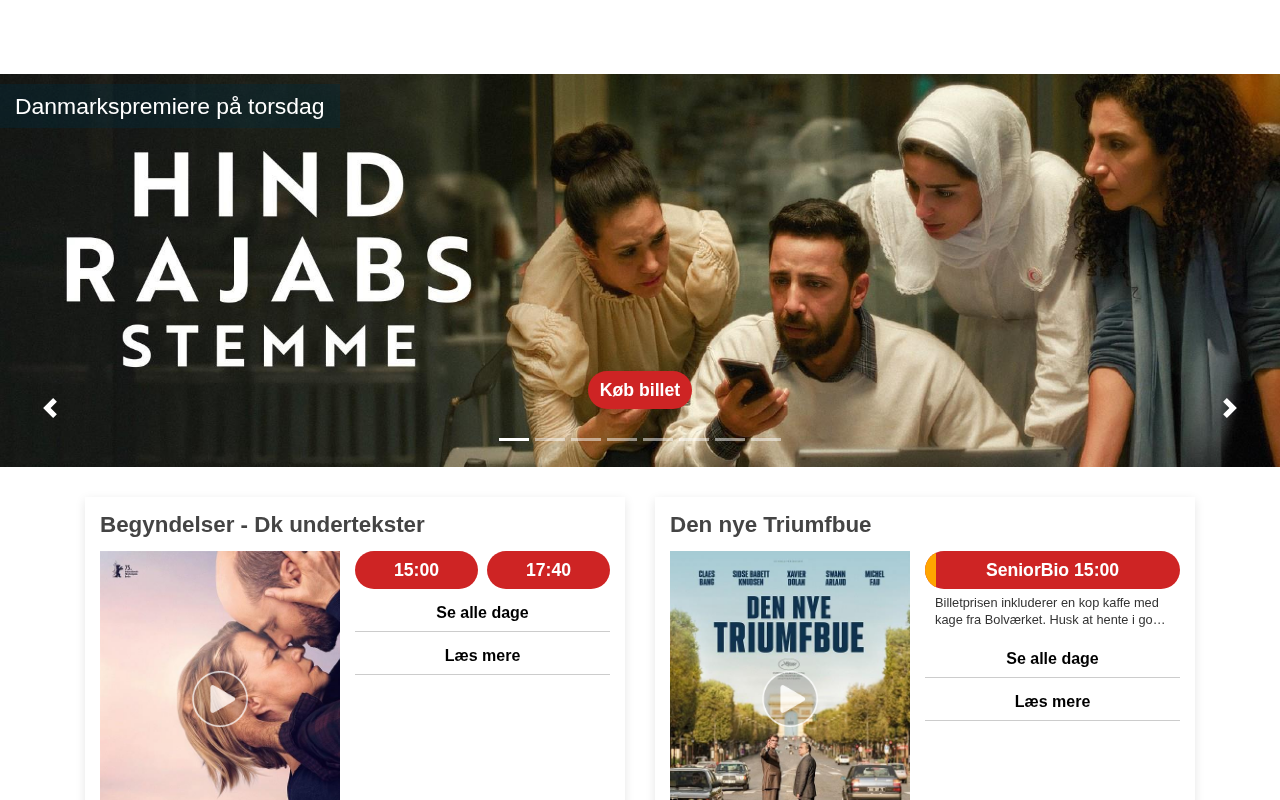Jump to the last carousel indicator

pos(766,439)
